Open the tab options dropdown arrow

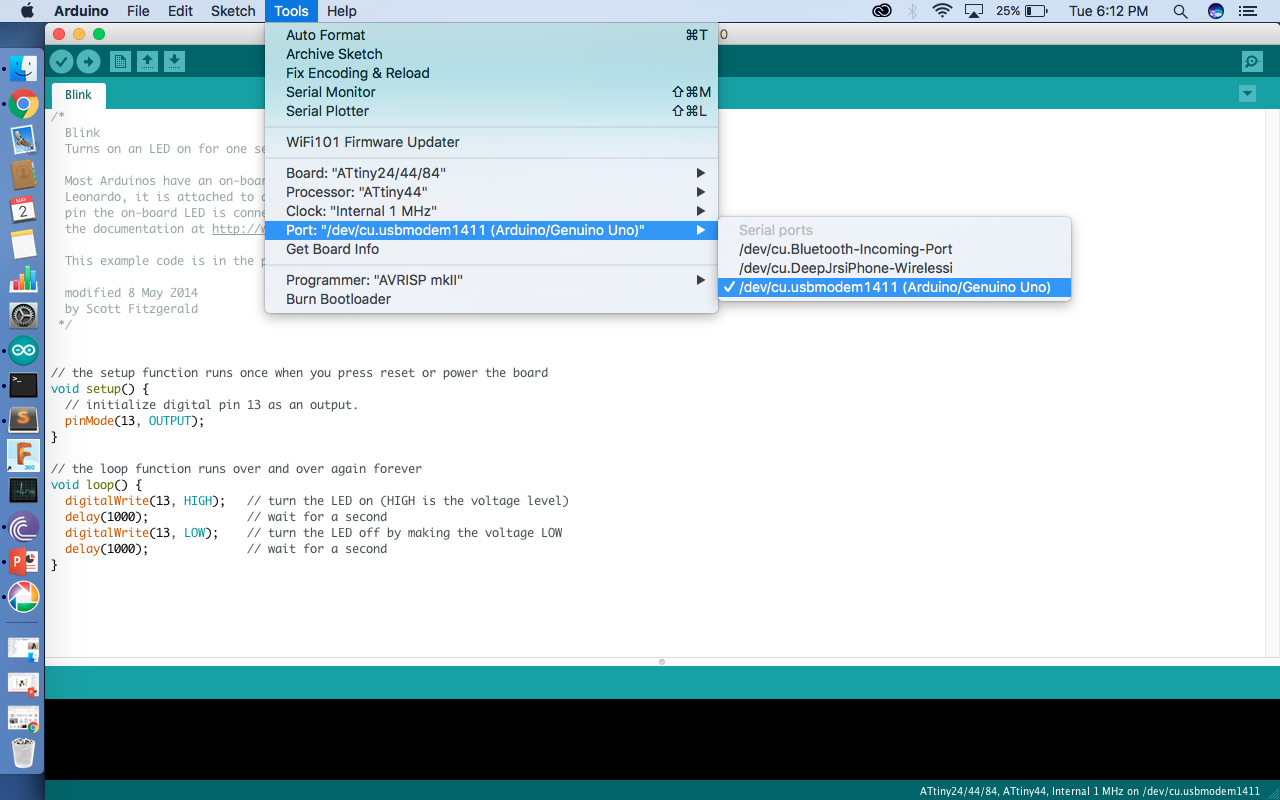[x=1247, y=94]
